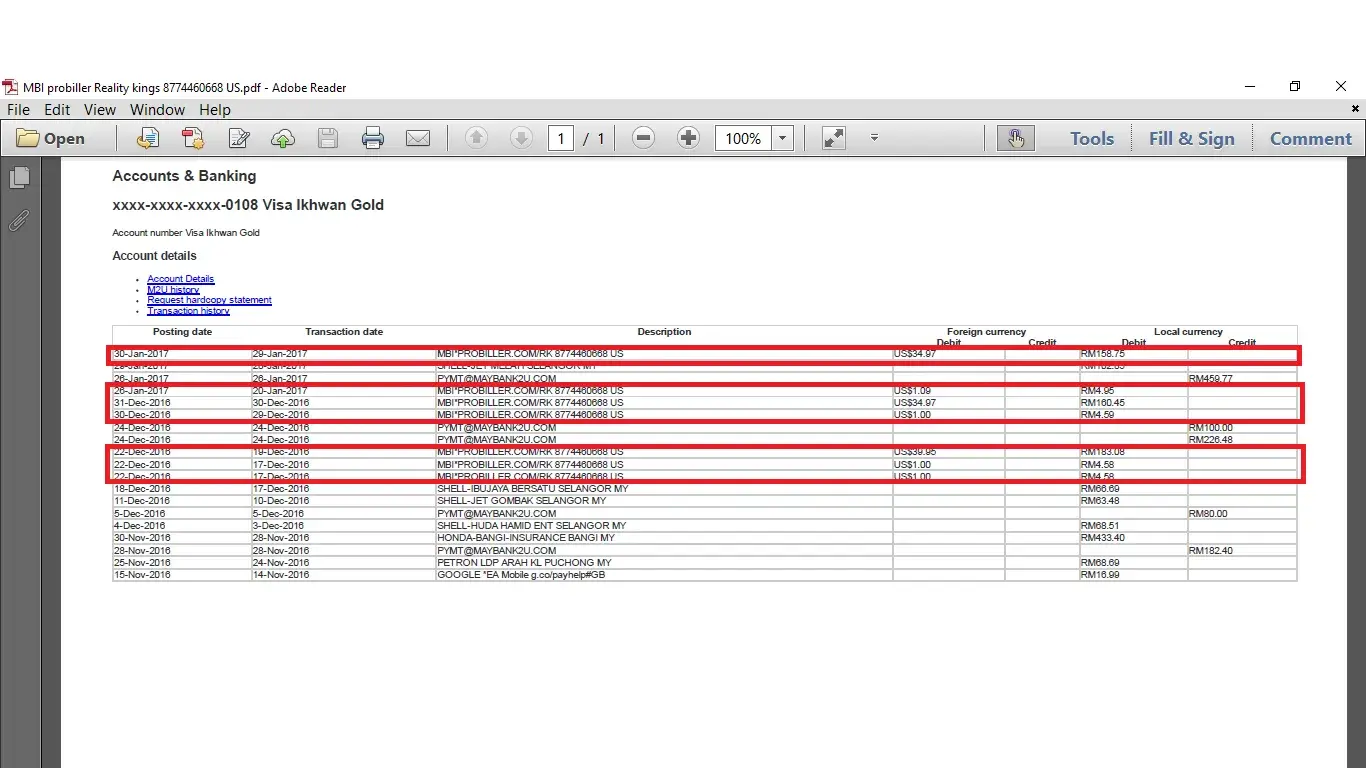Open the Fill & Sign pane
Viewport: 1366px width, 768px height.
pyautogui.click(x=1191, y=139)
